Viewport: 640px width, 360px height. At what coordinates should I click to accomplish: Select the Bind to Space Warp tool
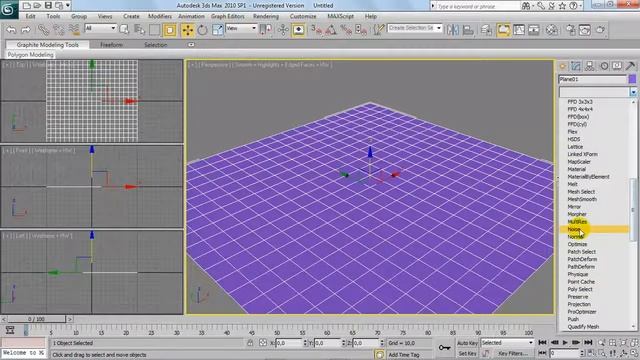74,29
